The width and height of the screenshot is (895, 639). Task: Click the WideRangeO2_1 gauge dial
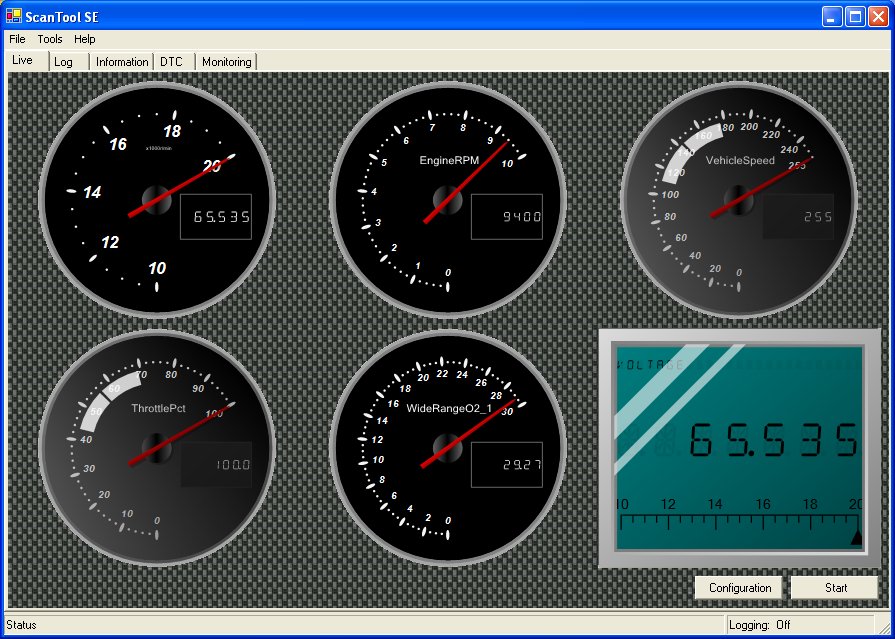[448, 447]
